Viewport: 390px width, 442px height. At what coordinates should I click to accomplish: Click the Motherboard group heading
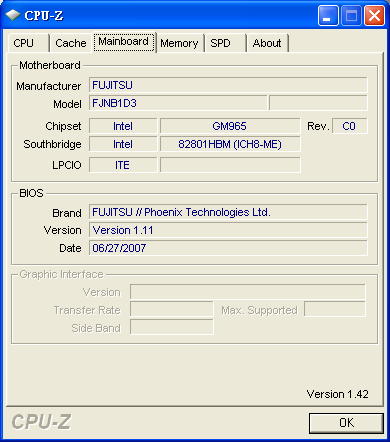coord(50,65)
